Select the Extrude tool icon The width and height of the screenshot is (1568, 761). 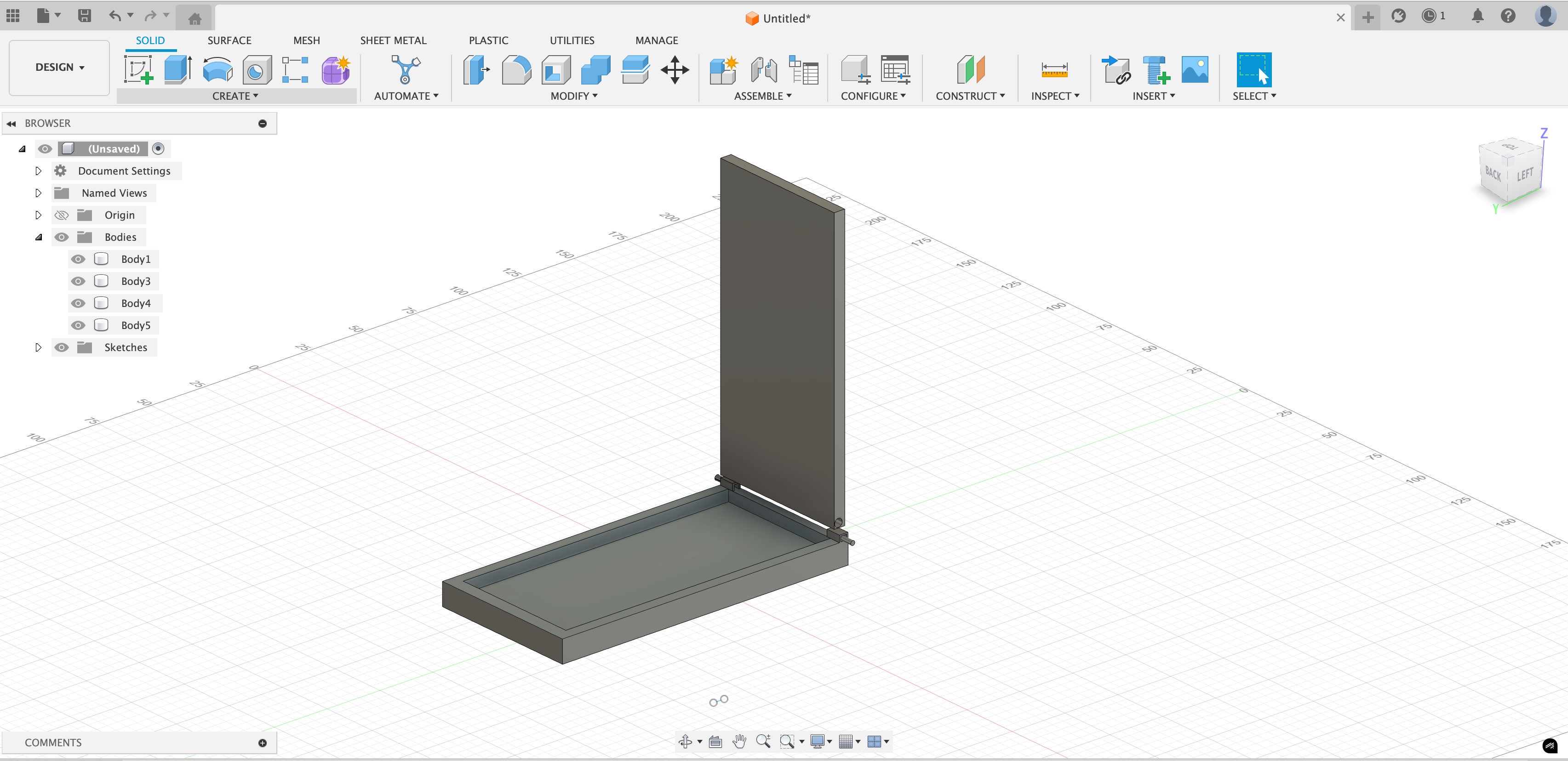coord(178,69)
